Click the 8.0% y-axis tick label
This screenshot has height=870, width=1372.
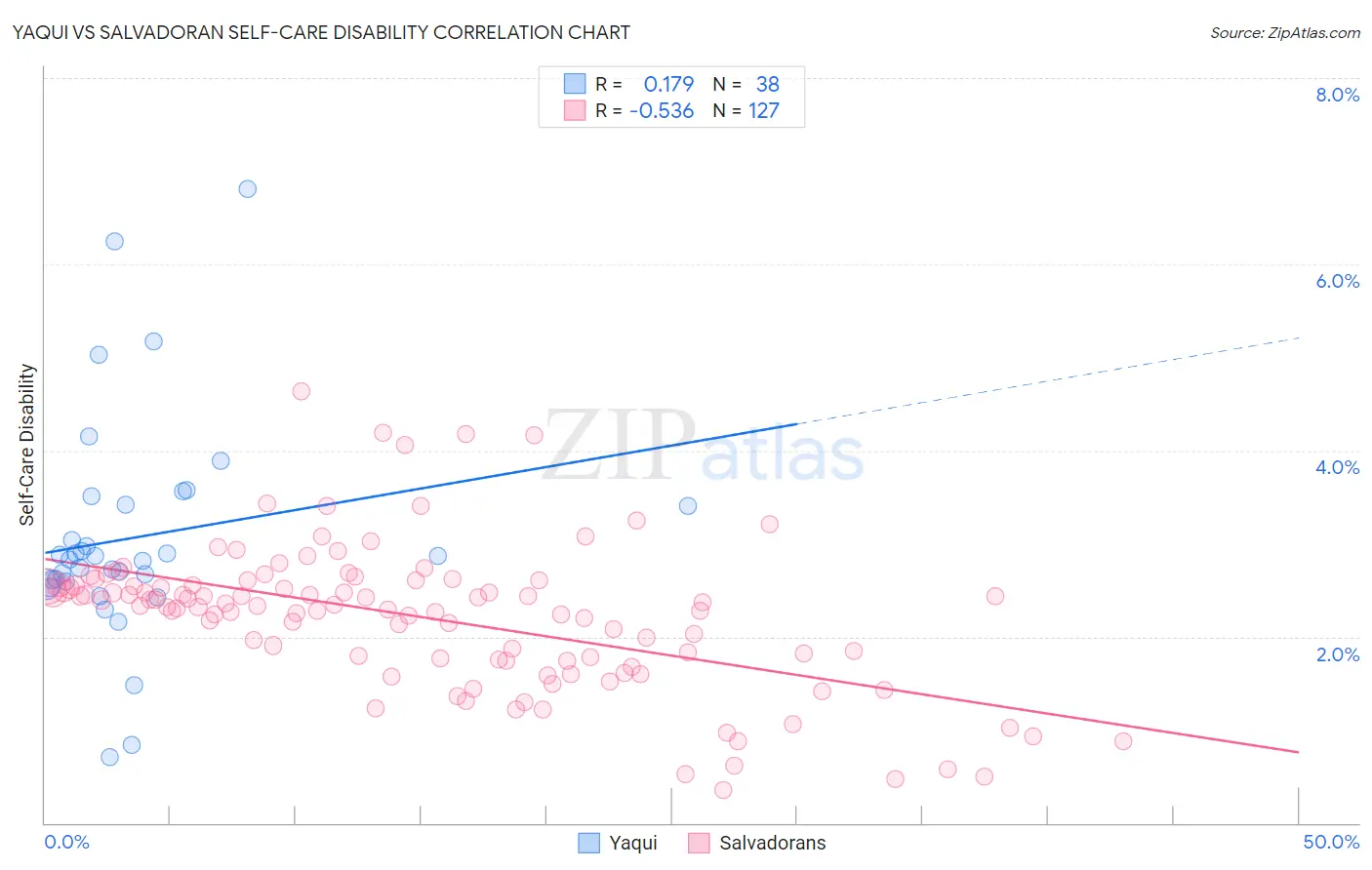(1337, 95)
